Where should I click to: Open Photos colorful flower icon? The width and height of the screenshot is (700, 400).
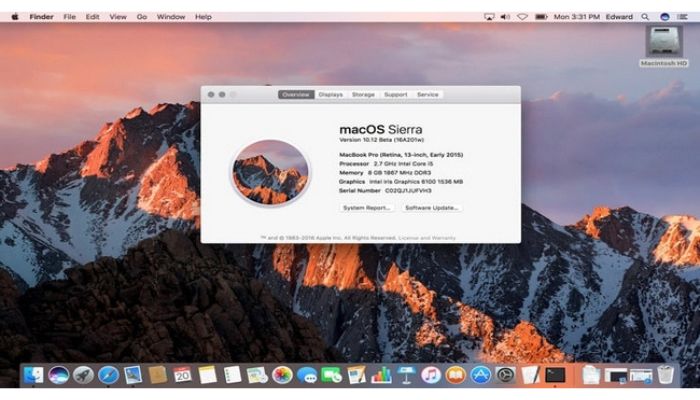pos(282,375)
